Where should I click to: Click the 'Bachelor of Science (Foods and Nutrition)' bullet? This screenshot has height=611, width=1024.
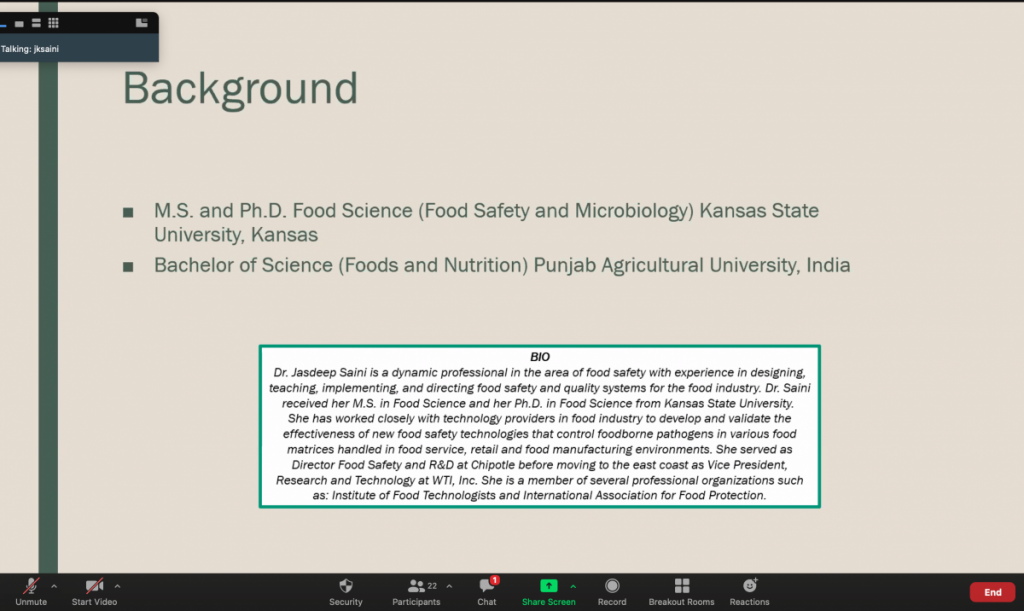tap(502, 265)
